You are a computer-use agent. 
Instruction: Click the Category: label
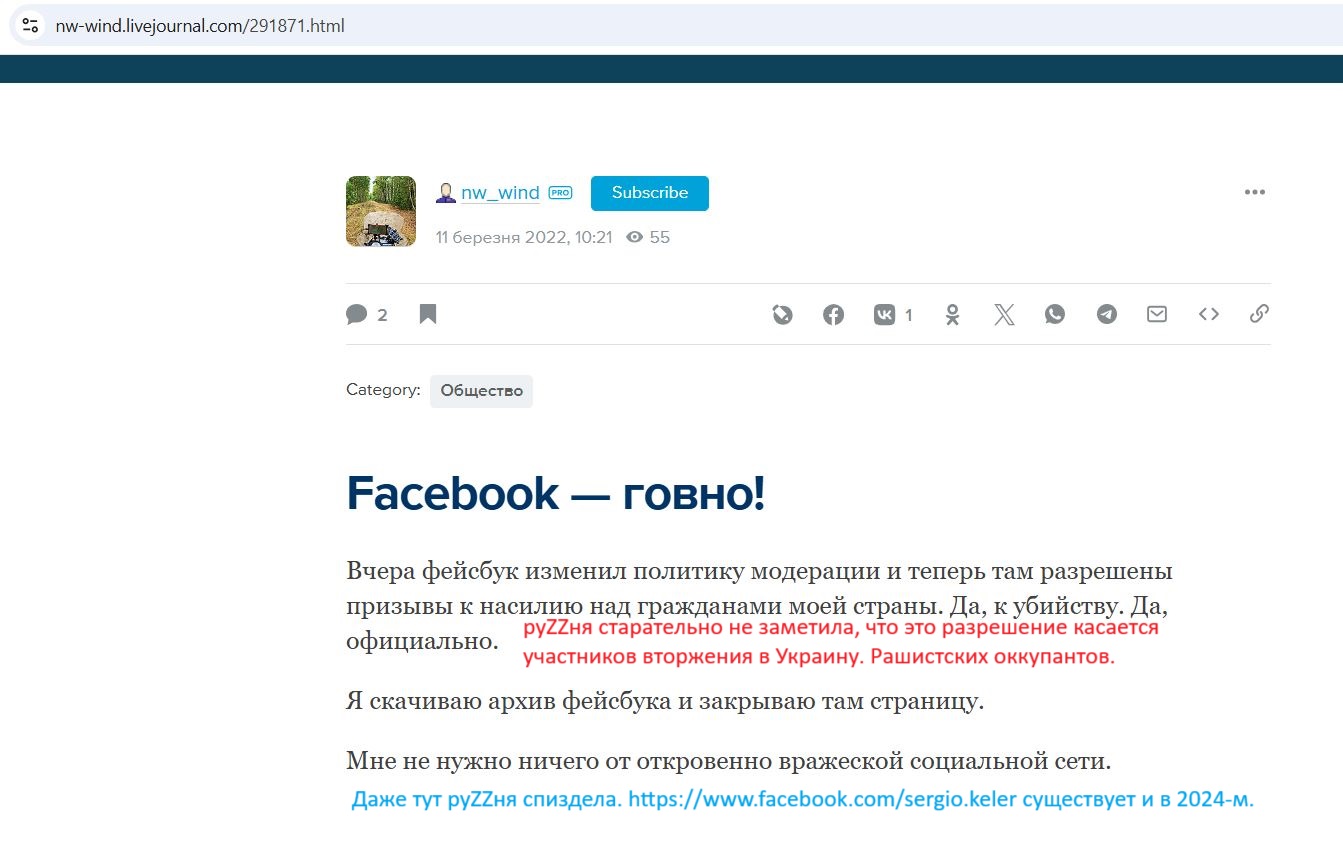click(x=383, y=390)
